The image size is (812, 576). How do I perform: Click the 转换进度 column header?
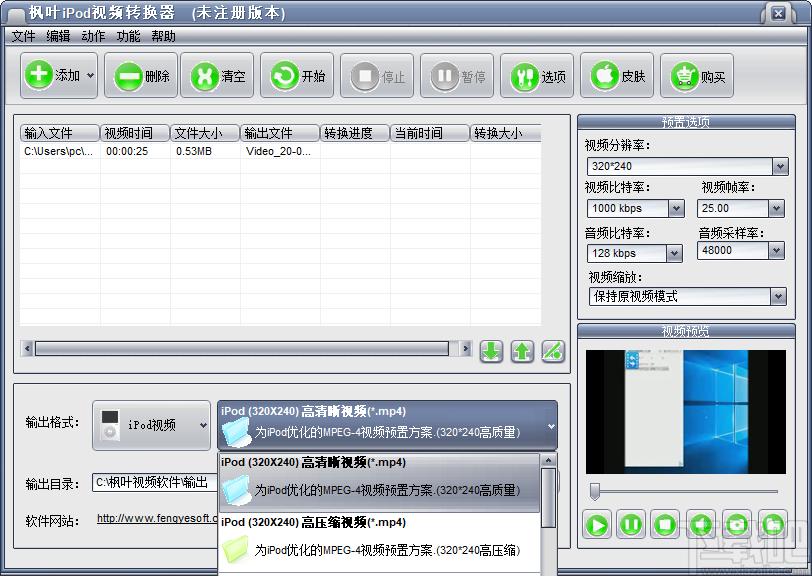[355, 133]
